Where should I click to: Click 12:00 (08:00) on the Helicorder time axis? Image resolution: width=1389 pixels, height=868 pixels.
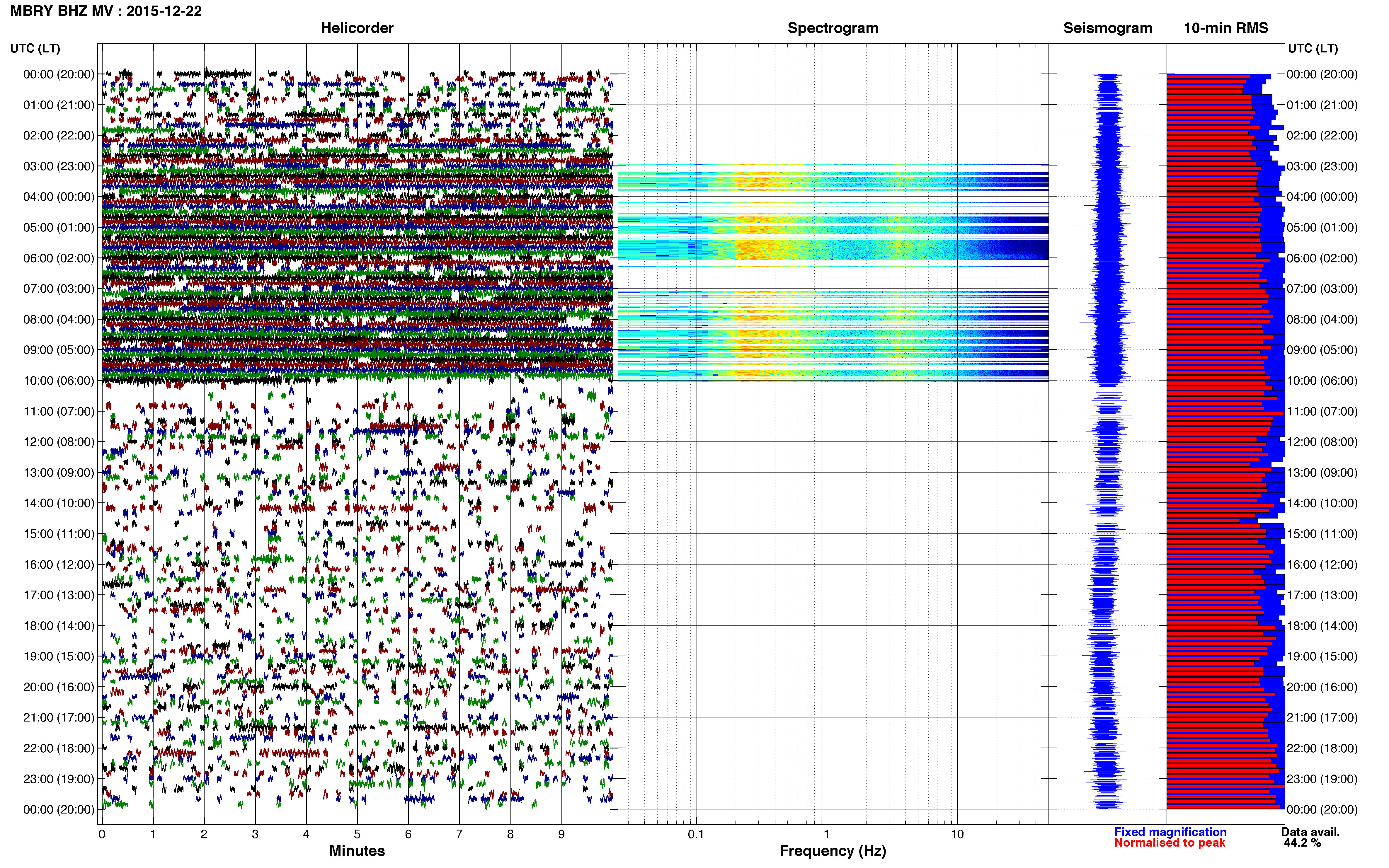pyautogui.click(x=59, y=442)
